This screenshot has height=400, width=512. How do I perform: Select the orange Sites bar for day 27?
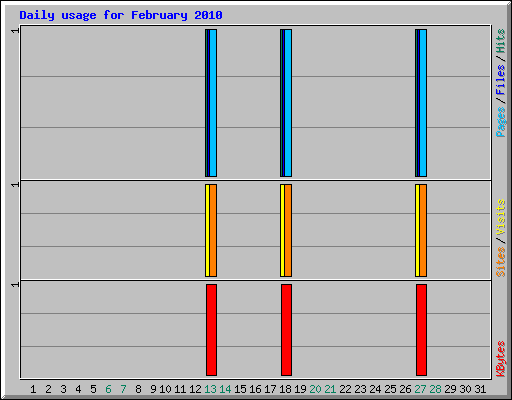(x=423, y=230)
